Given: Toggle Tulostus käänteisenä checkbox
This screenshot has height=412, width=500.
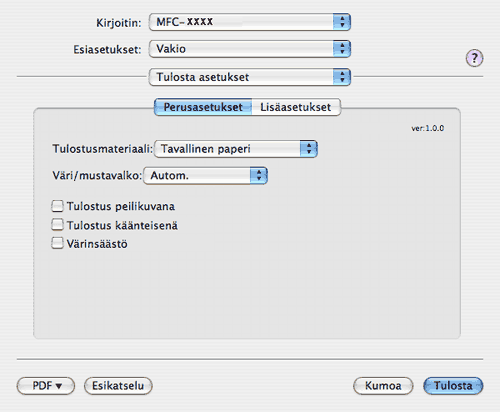Looking at the screenshot, I should click(x=57, y=225).
